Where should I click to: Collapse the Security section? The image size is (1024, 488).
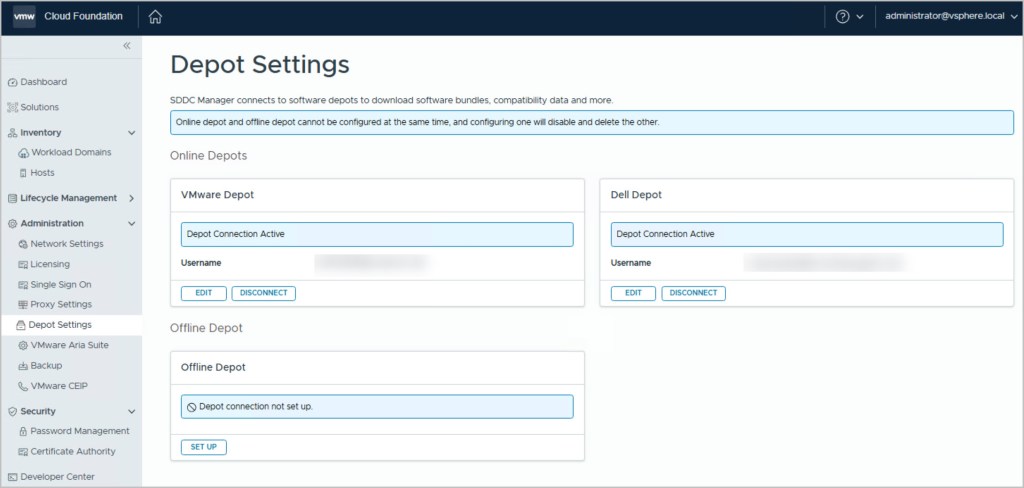tap(131, 411)
